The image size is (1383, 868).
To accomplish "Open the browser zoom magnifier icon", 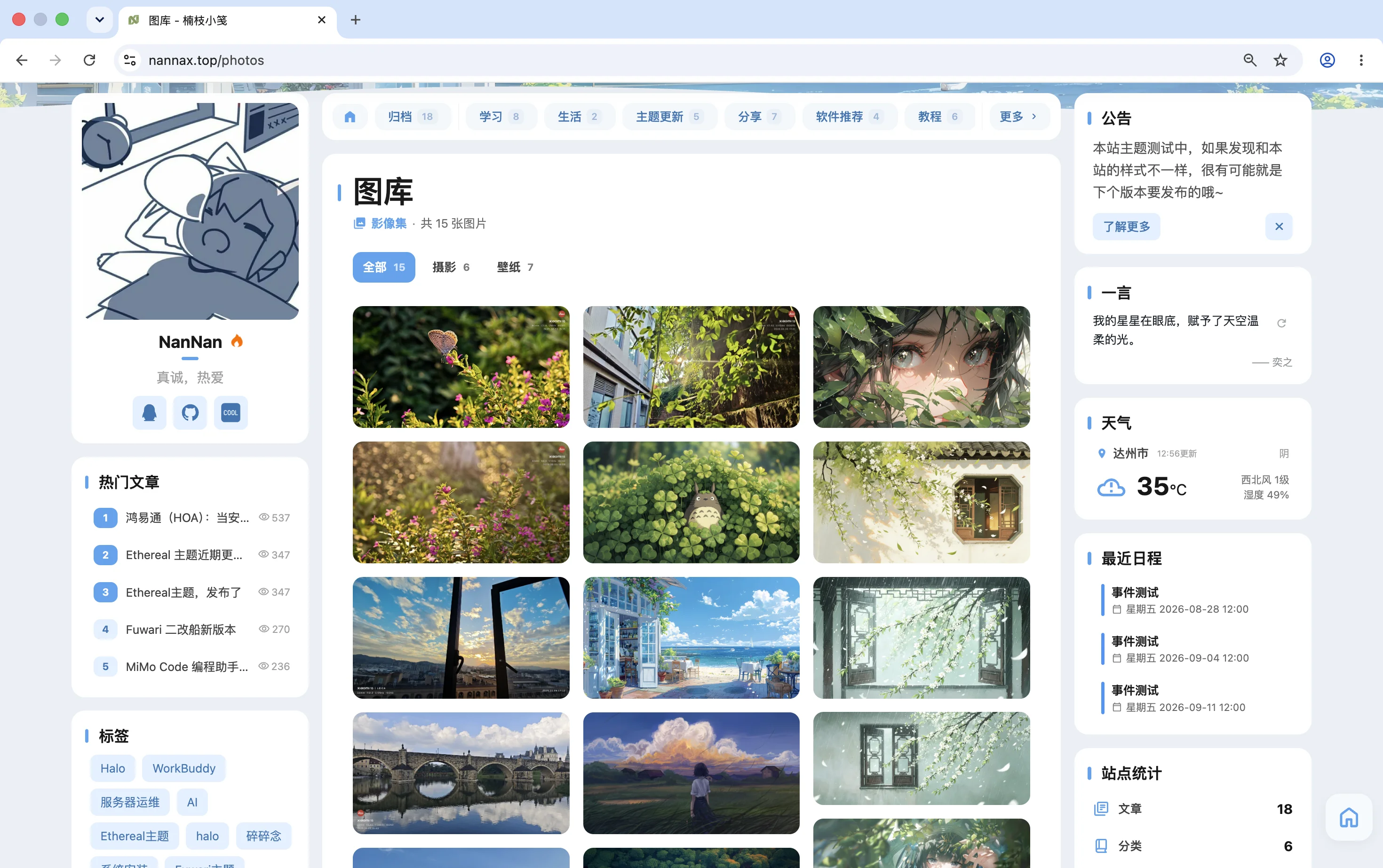I will pyautogui.click(x=1250, y=60).
